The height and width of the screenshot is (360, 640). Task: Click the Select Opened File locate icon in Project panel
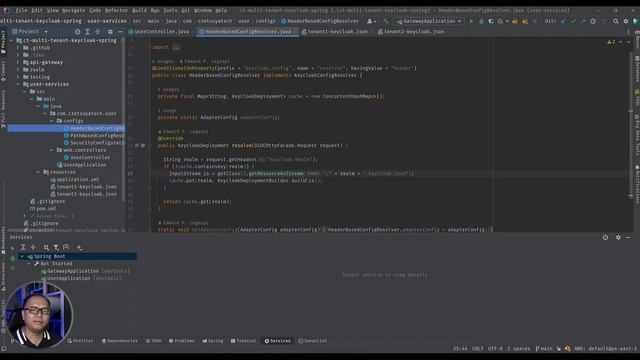pos(78,31)
